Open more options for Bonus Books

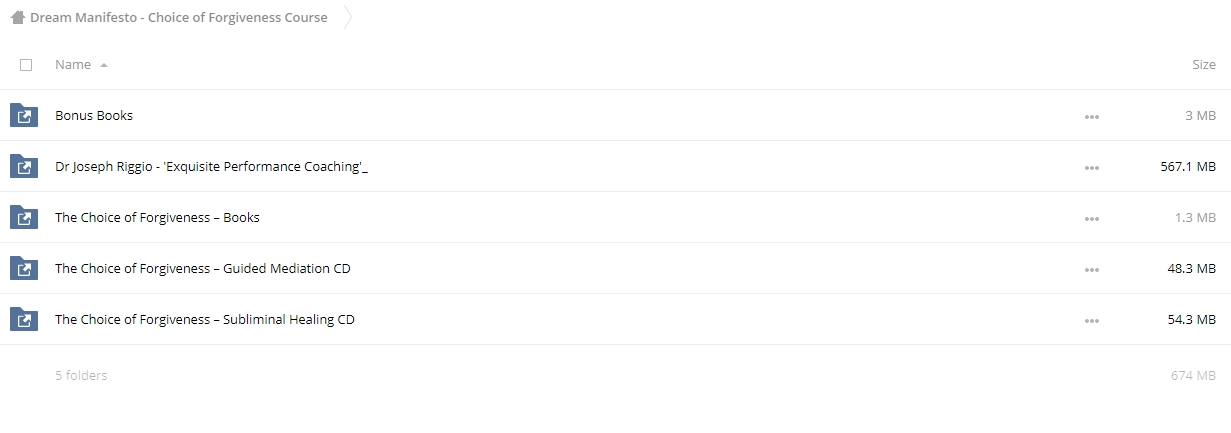click(1091, 117)
